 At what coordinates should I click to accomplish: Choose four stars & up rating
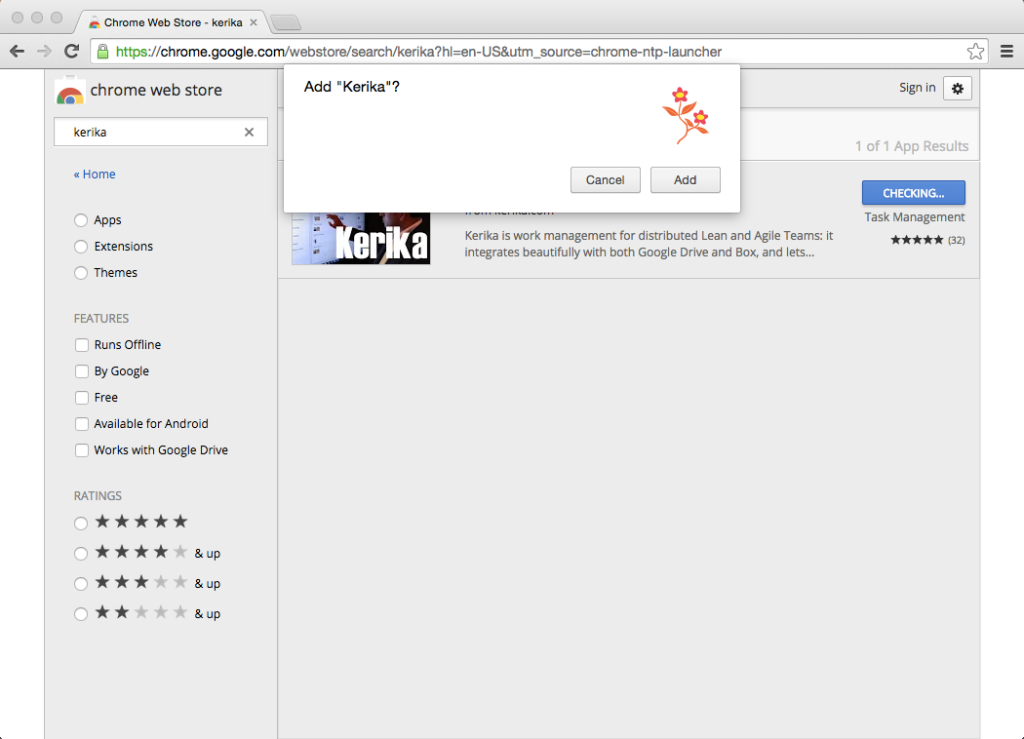click(x=81, y=554)
